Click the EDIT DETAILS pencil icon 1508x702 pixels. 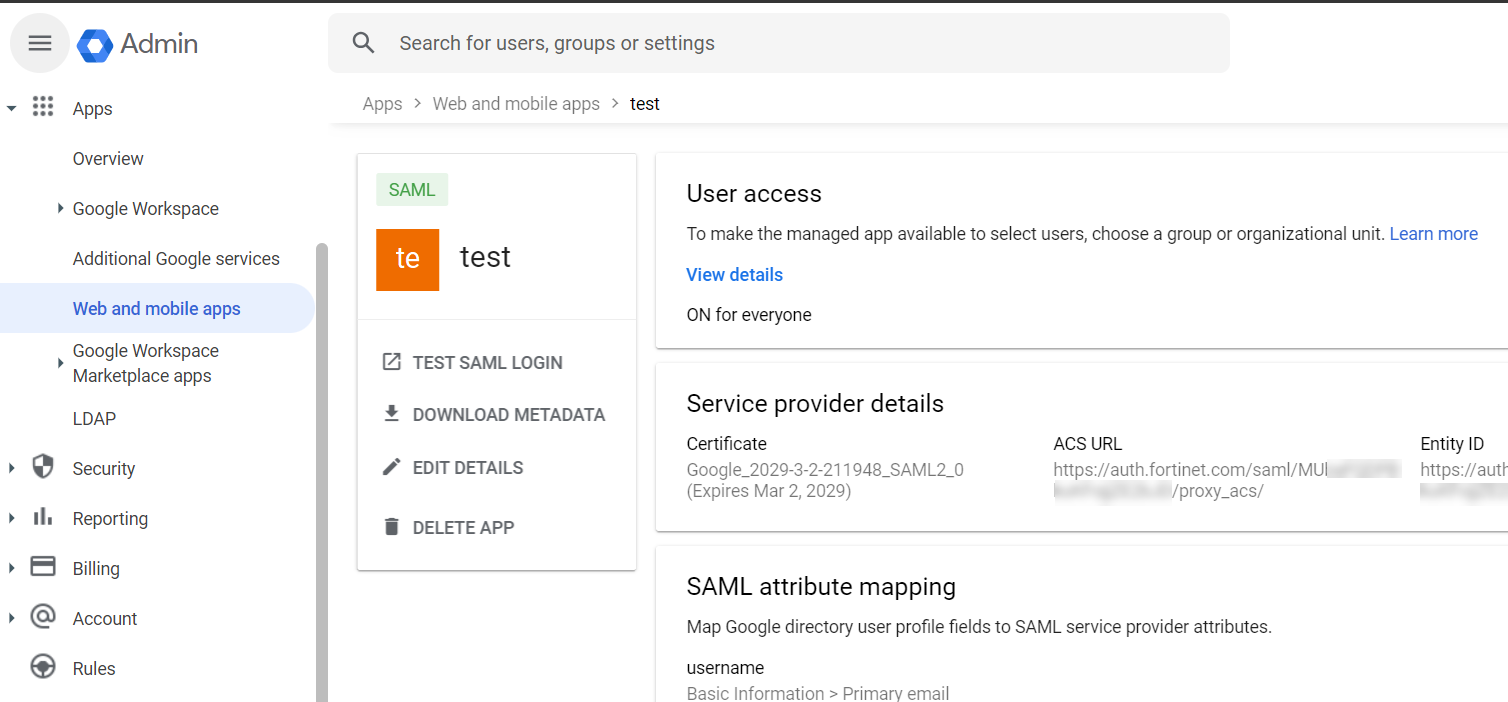(391, 466)
